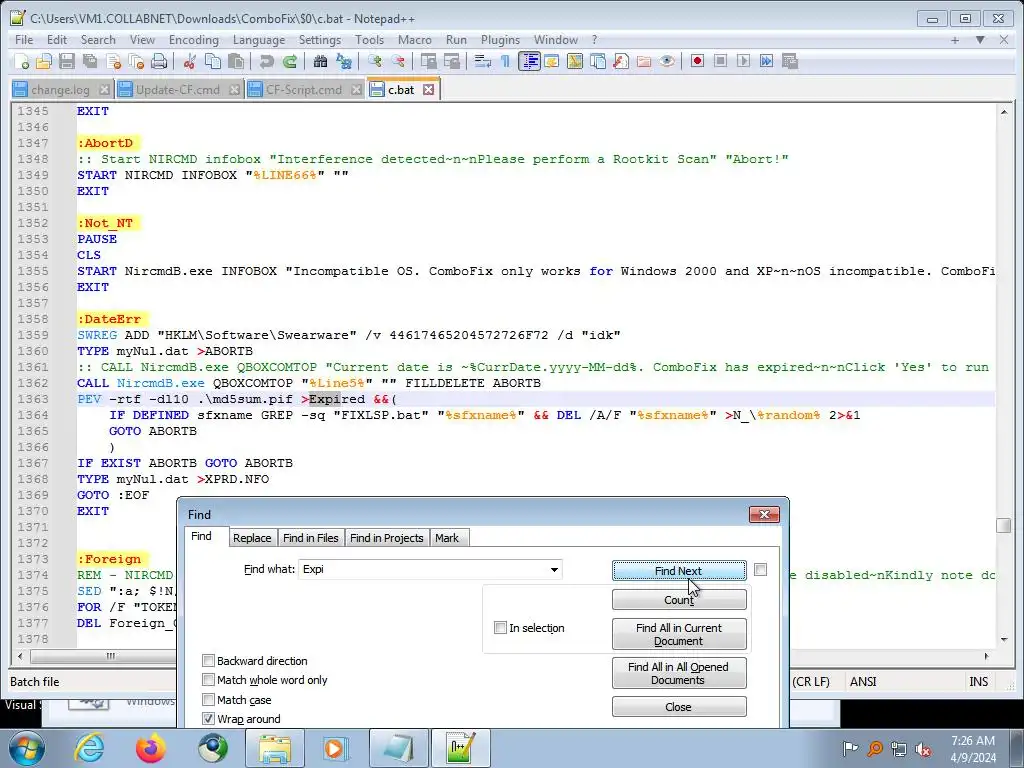
Task: Click the Save file toolbar icon
Action: click(x=67, y=61)
